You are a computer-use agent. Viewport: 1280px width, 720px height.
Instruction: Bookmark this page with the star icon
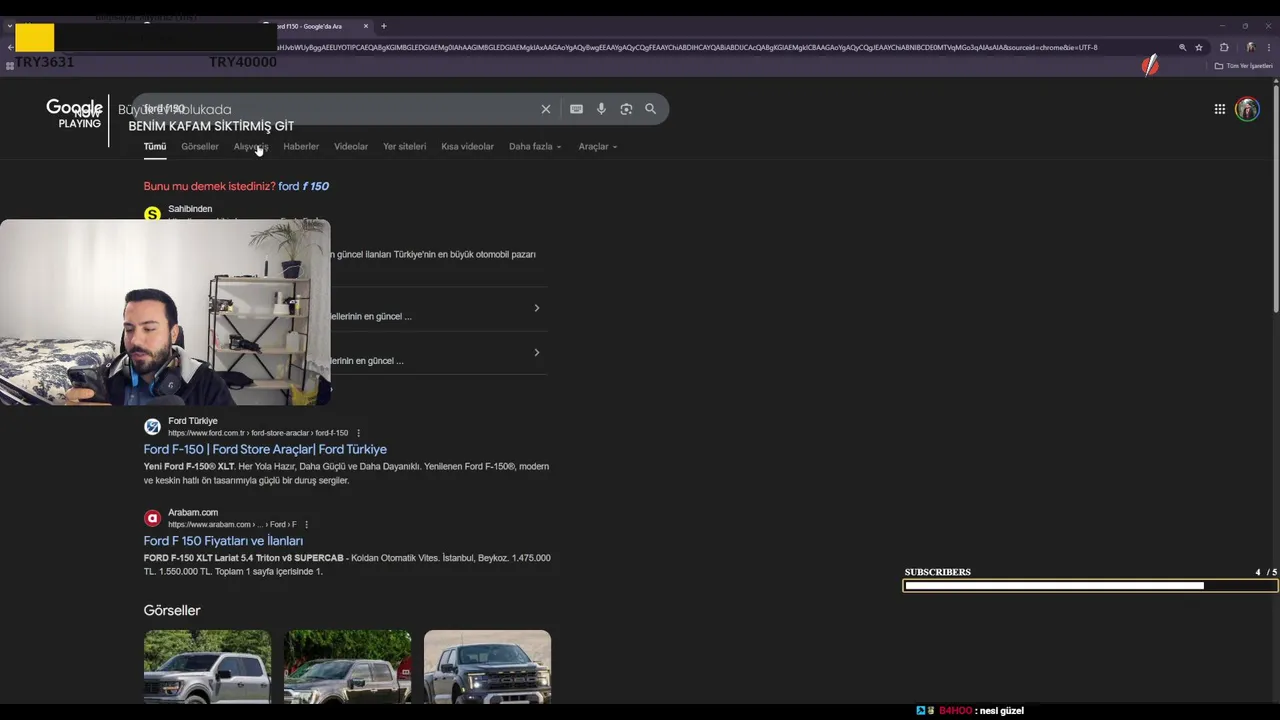[1199, 47]
